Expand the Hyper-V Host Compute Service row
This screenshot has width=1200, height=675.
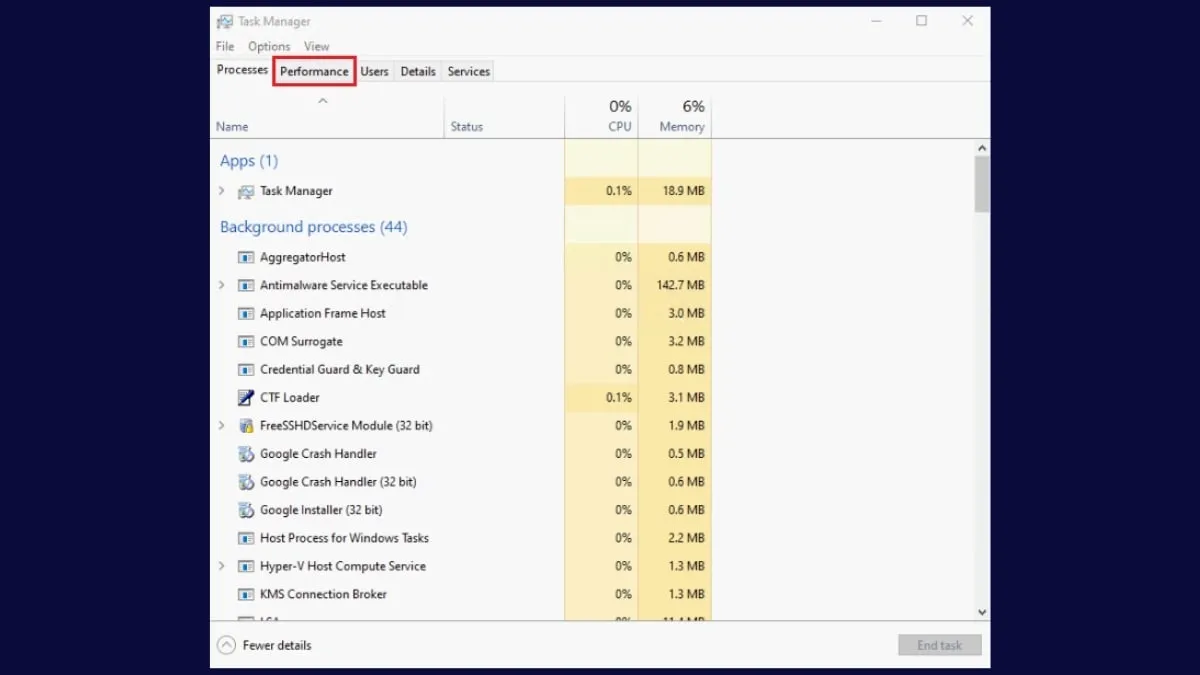tap(221, 566)
